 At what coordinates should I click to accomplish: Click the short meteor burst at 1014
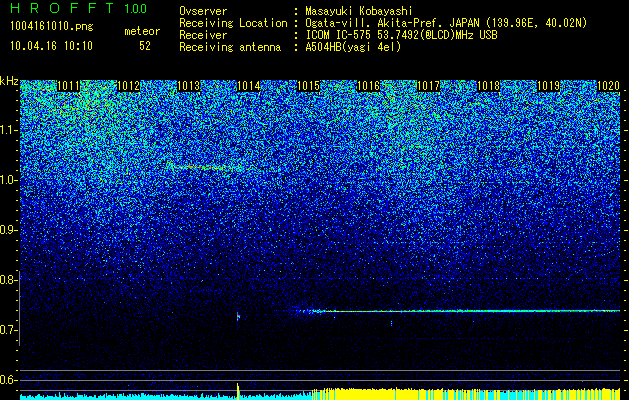(238, 317)
